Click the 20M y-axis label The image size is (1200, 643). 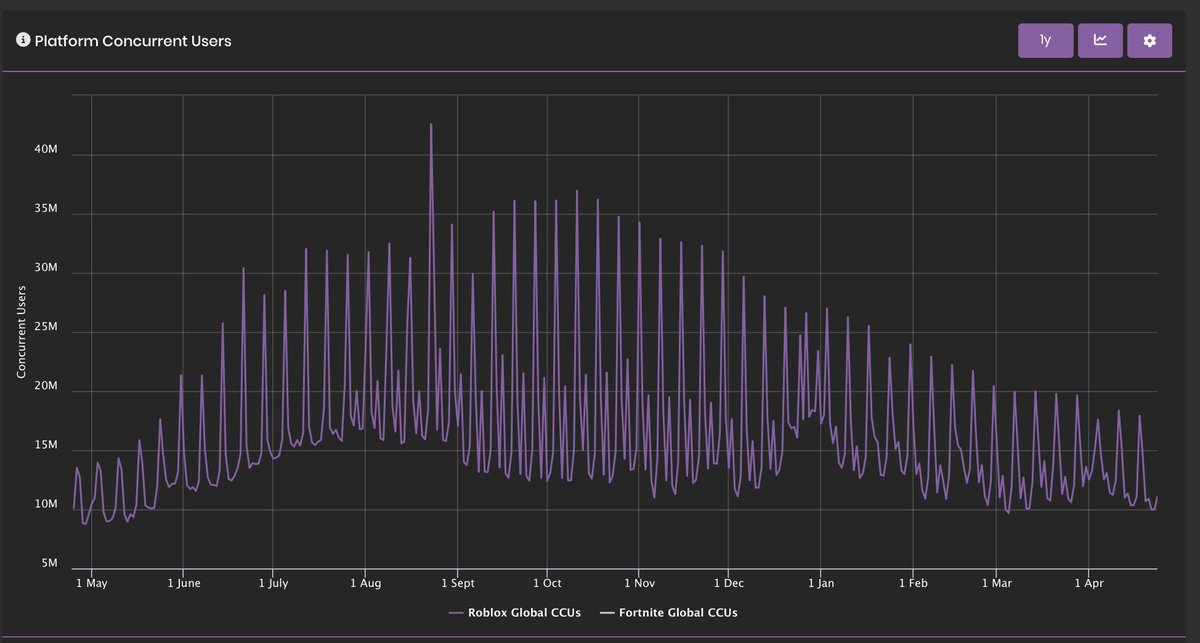[47, 387]
